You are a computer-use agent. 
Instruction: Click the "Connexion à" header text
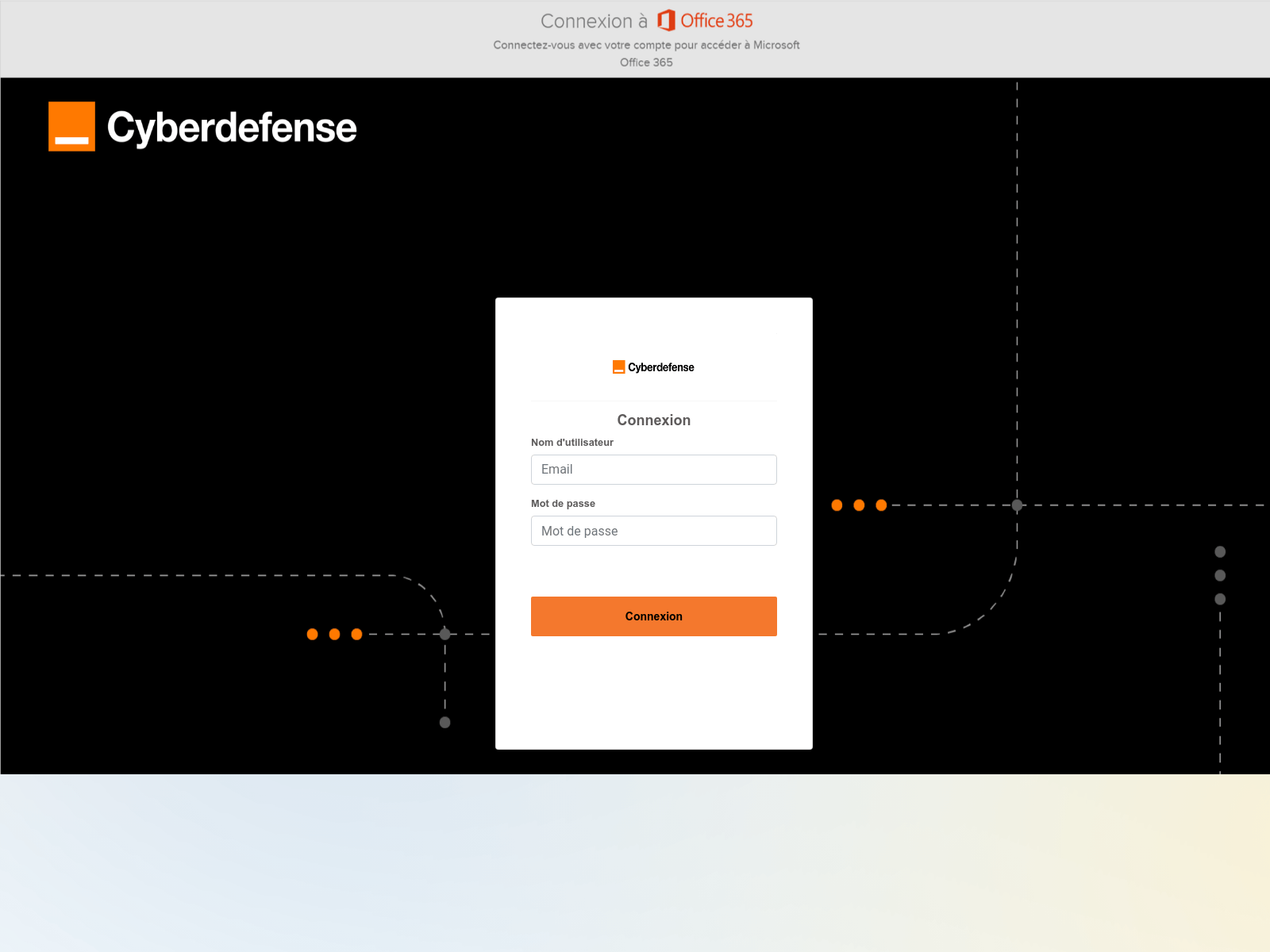pyautogui.click(x=594, y=21)
